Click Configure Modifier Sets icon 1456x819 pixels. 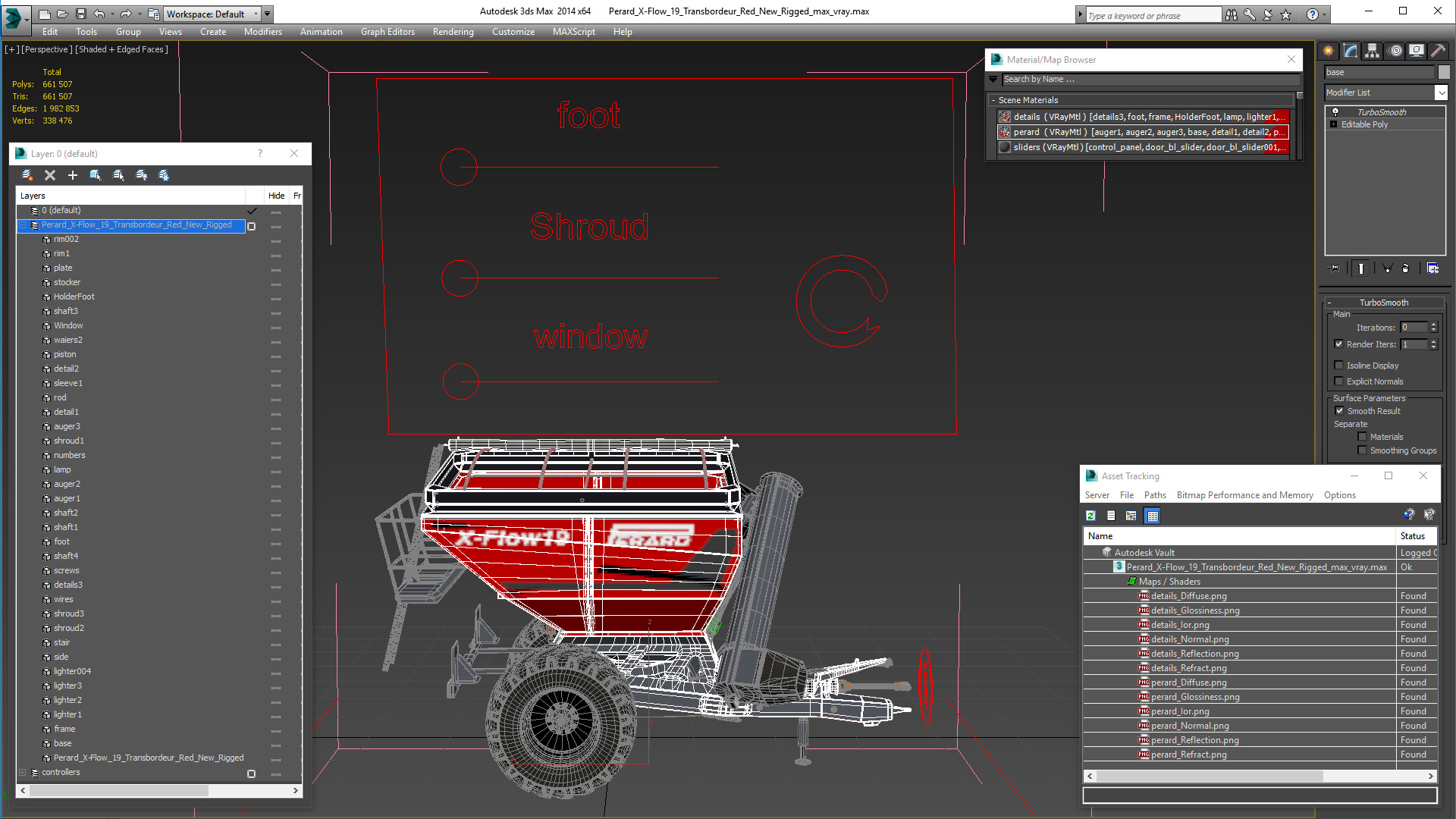pyautogui.click(x=1432, y=268)
